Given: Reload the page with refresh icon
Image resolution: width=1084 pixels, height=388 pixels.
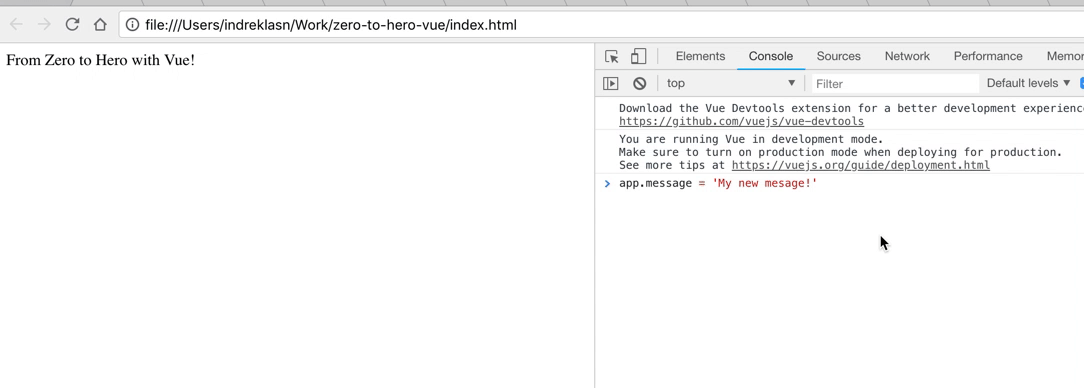Looking at the screenshot, I should 72,25.
